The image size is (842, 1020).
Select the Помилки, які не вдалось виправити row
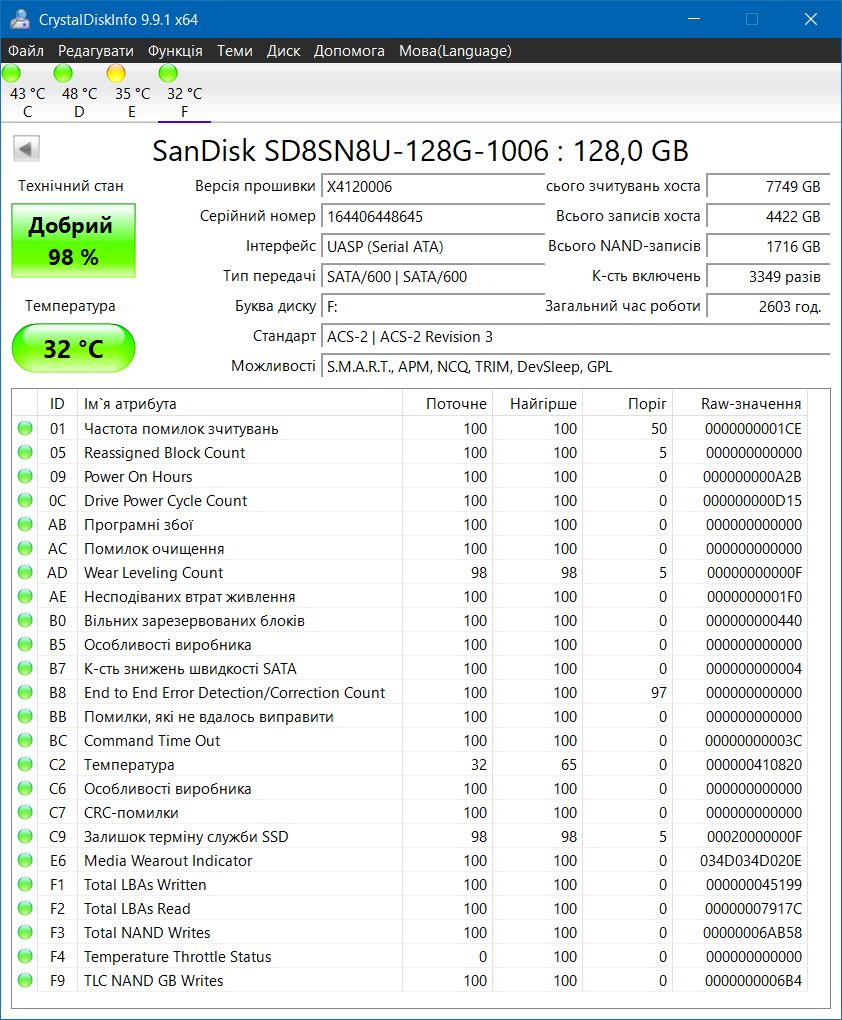(x=410, y=716)
